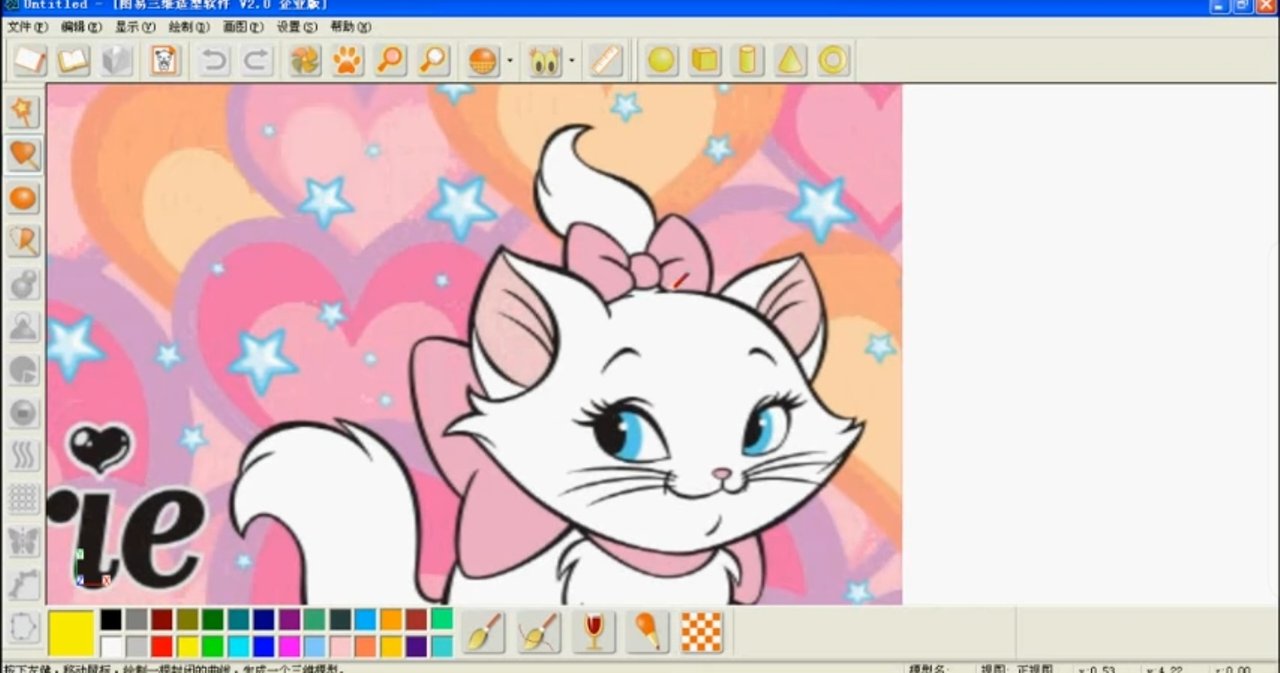Expand the dropdown beside orange sphere icon
This screenshot has width=1280, height=673.
[509, 61]
